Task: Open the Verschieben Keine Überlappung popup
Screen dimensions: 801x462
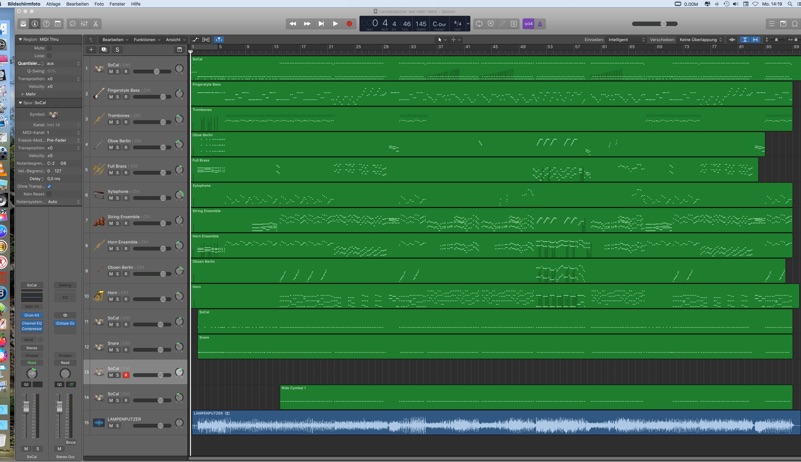Action: [701, 39]
